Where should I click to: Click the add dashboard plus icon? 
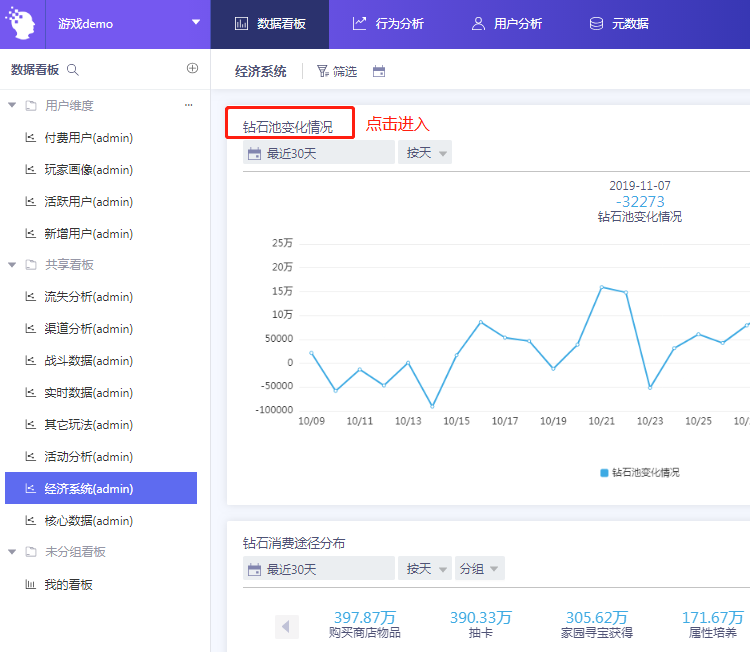(193, 69)
